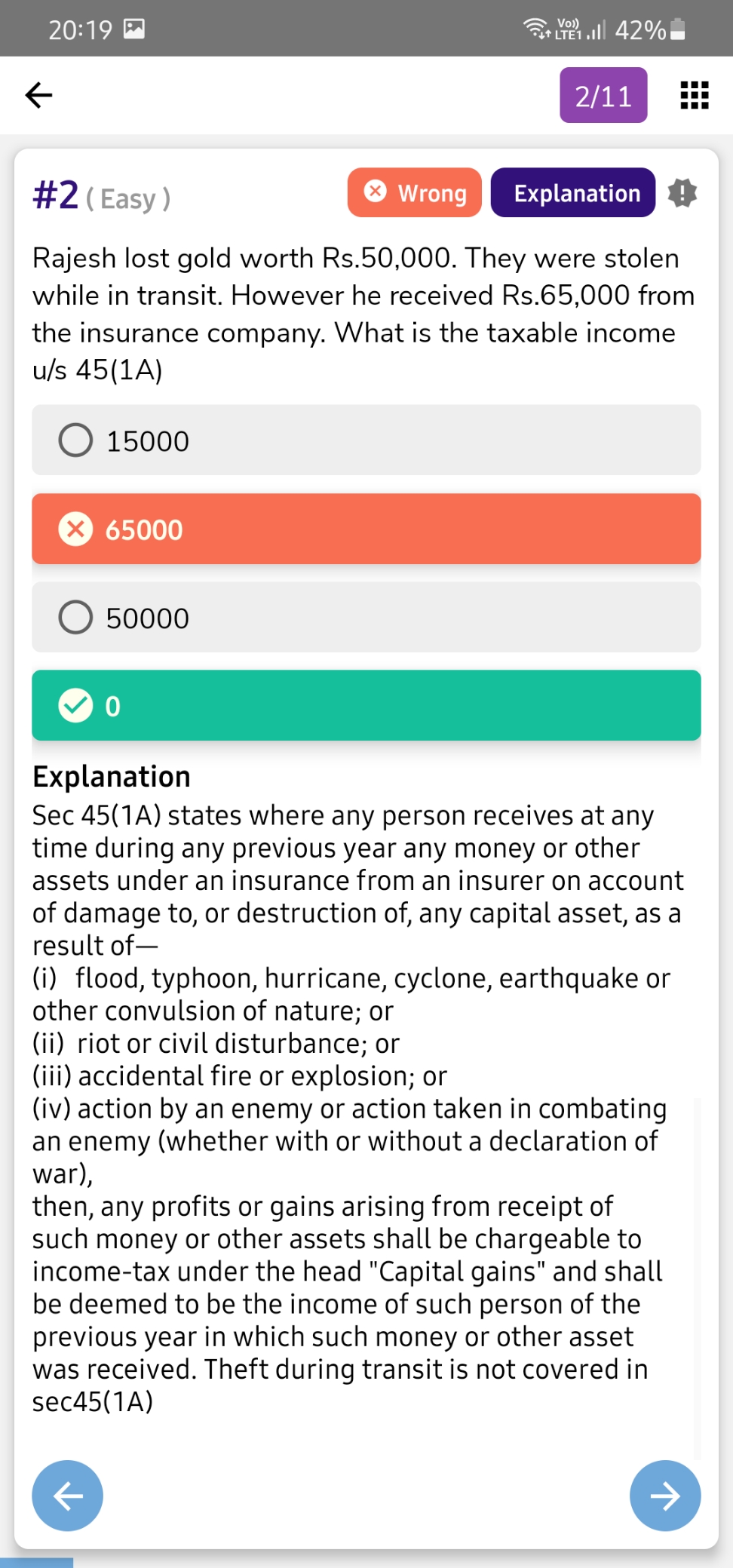The height and width of the screenshot is (1568, 733).
Task: Choose the answer option 0
Action: click(x=366, y=706)
